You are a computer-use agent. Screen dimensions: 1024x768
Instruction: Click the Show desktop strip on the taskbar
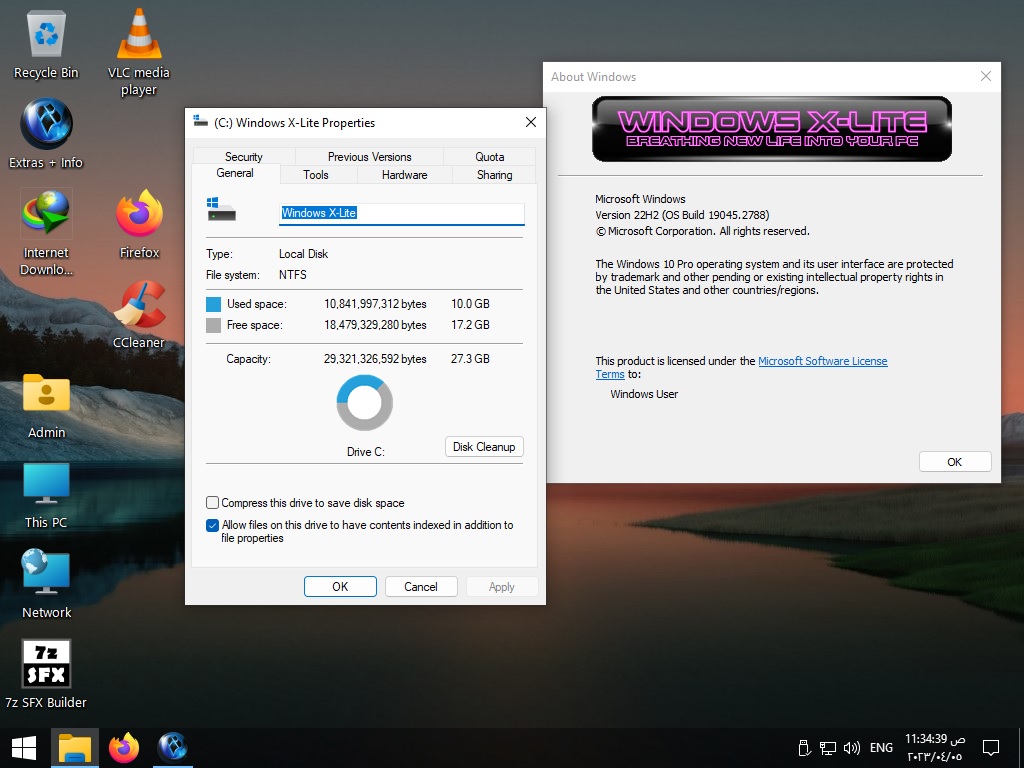(1020, 748)
